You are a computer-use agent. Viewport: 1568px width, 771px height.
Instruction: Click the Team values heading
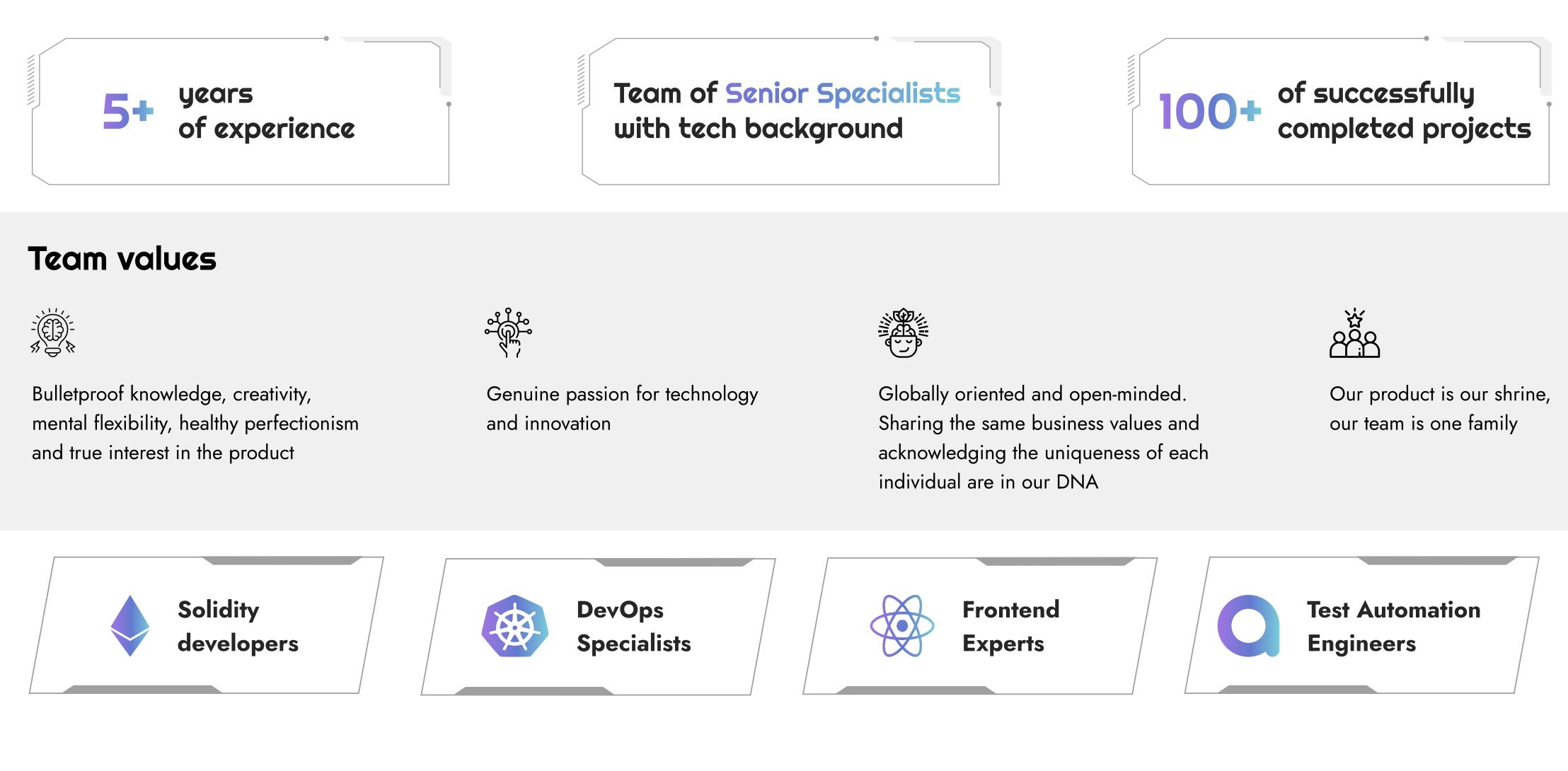(x=122, y=259)
